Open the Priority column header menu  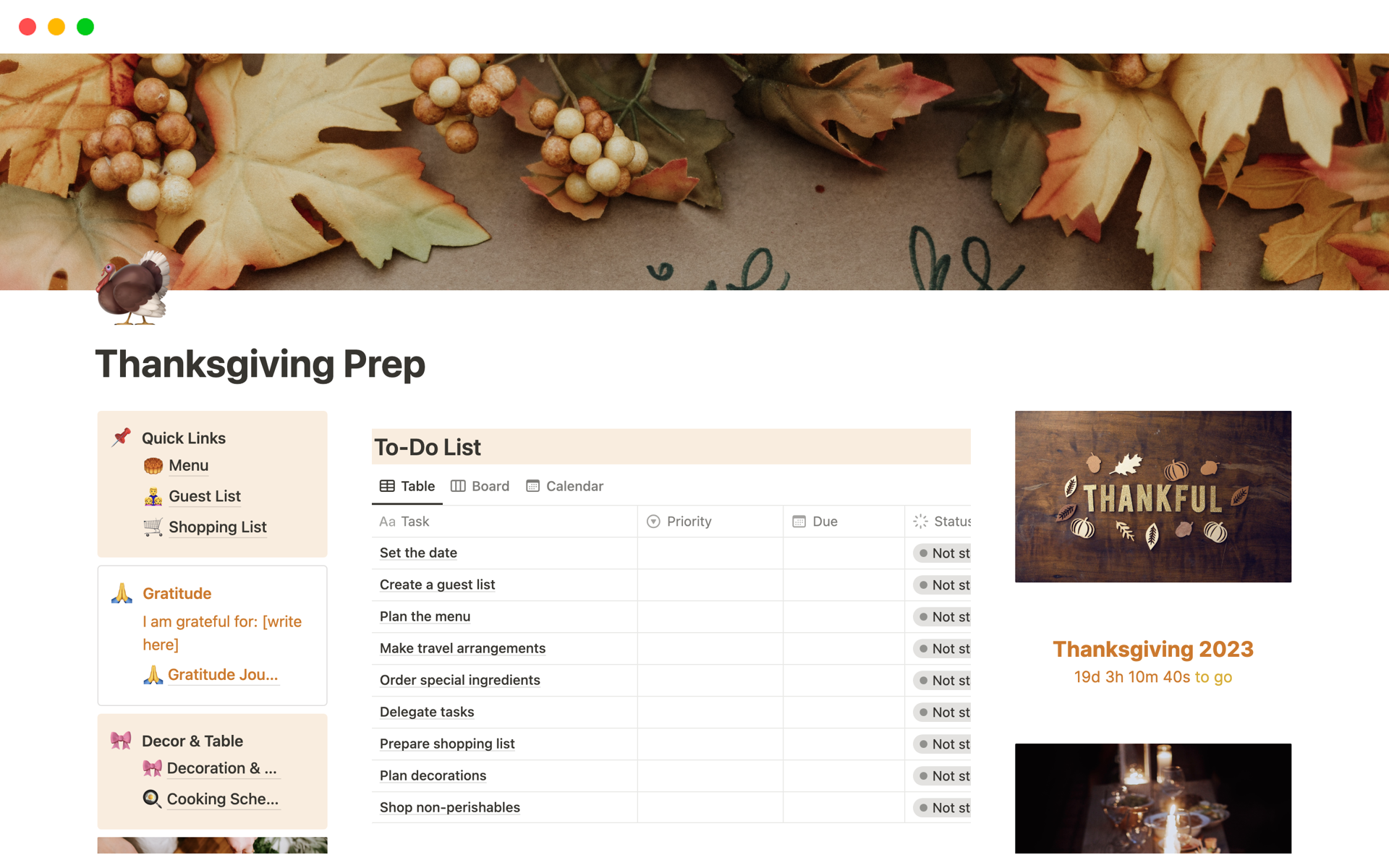[710, 522]
